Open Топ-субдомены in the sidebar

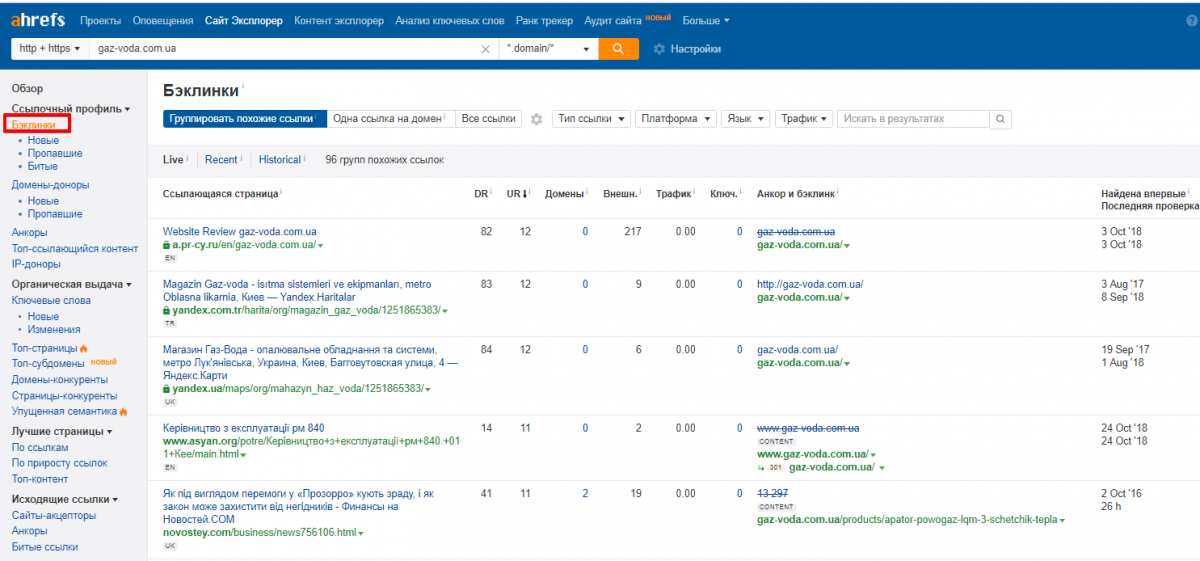pyautogui.click(x=49, y=363)
